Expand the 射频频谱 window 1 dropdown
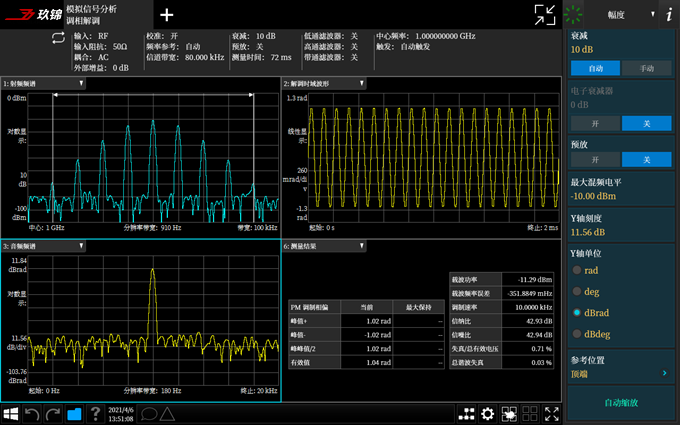The image size is (680, 425). pos(81,83)
